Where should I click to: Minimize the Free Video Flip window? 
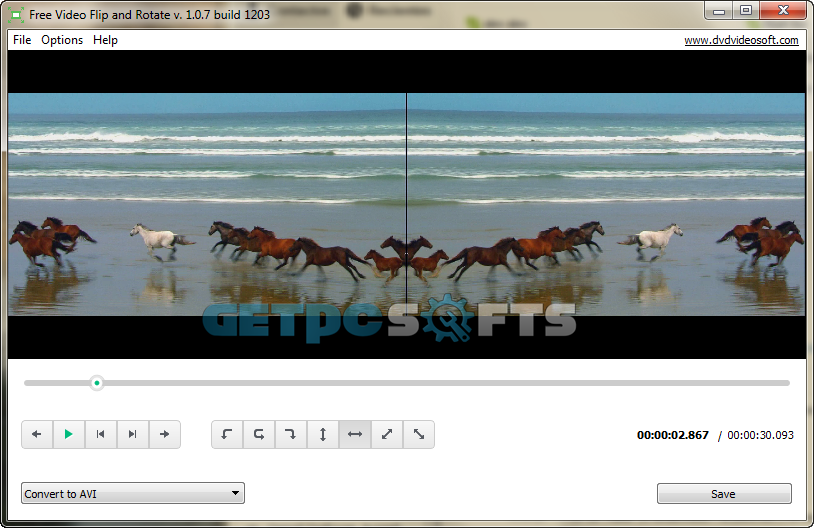pos(719,11)
